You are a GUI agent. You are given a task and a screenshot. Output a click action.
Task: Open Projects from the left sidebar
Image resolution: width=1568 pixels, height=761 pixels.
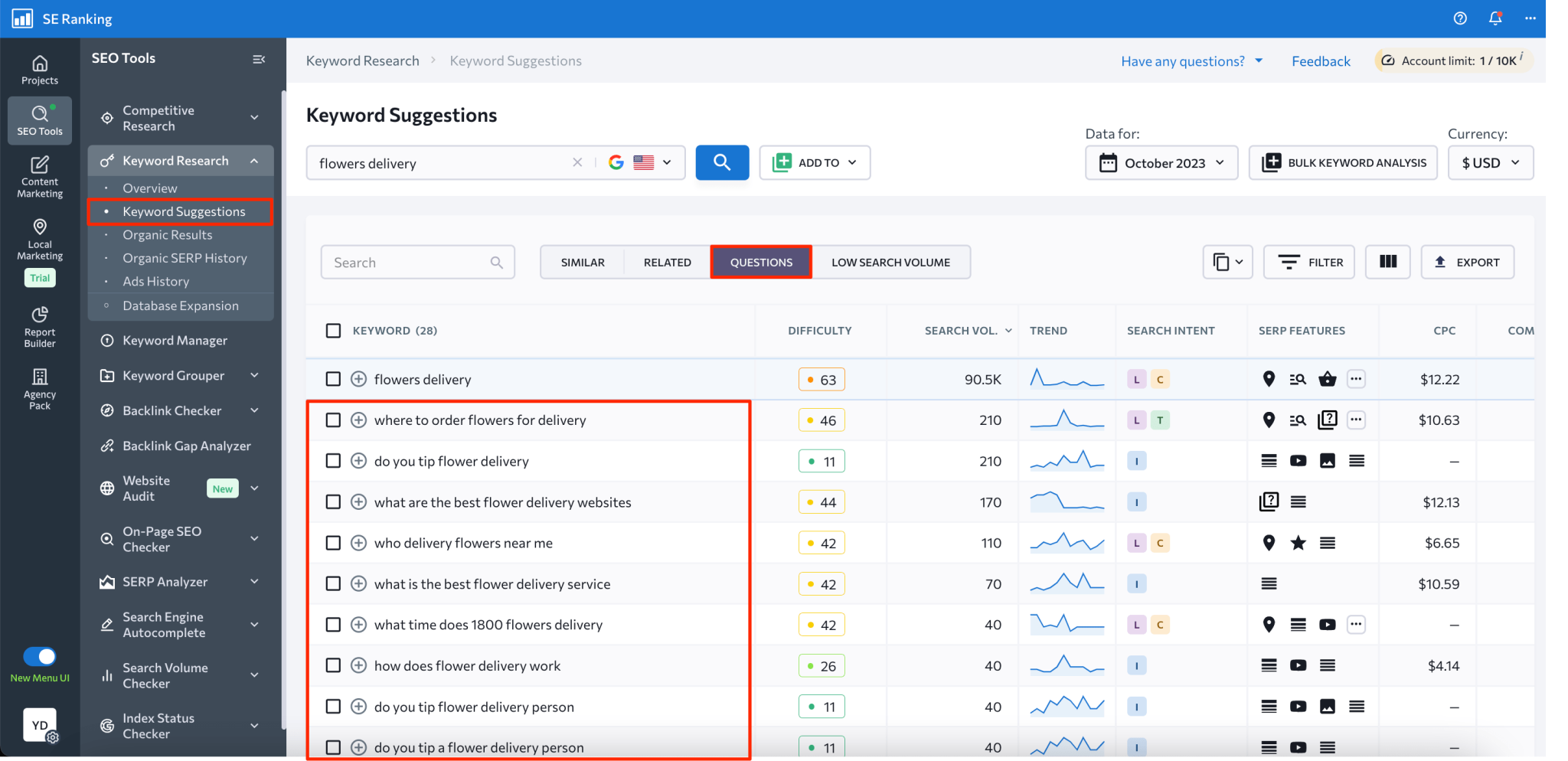coord(39,69)
